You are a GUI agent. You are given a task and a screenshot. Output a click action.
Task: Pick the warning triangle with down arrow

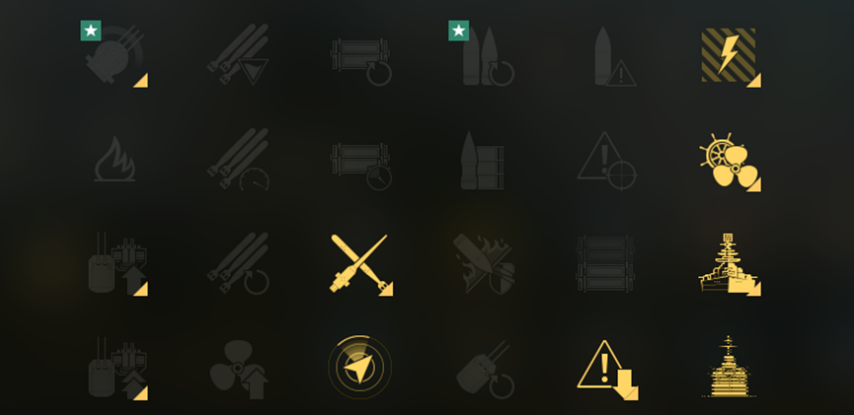click(607, 369)
